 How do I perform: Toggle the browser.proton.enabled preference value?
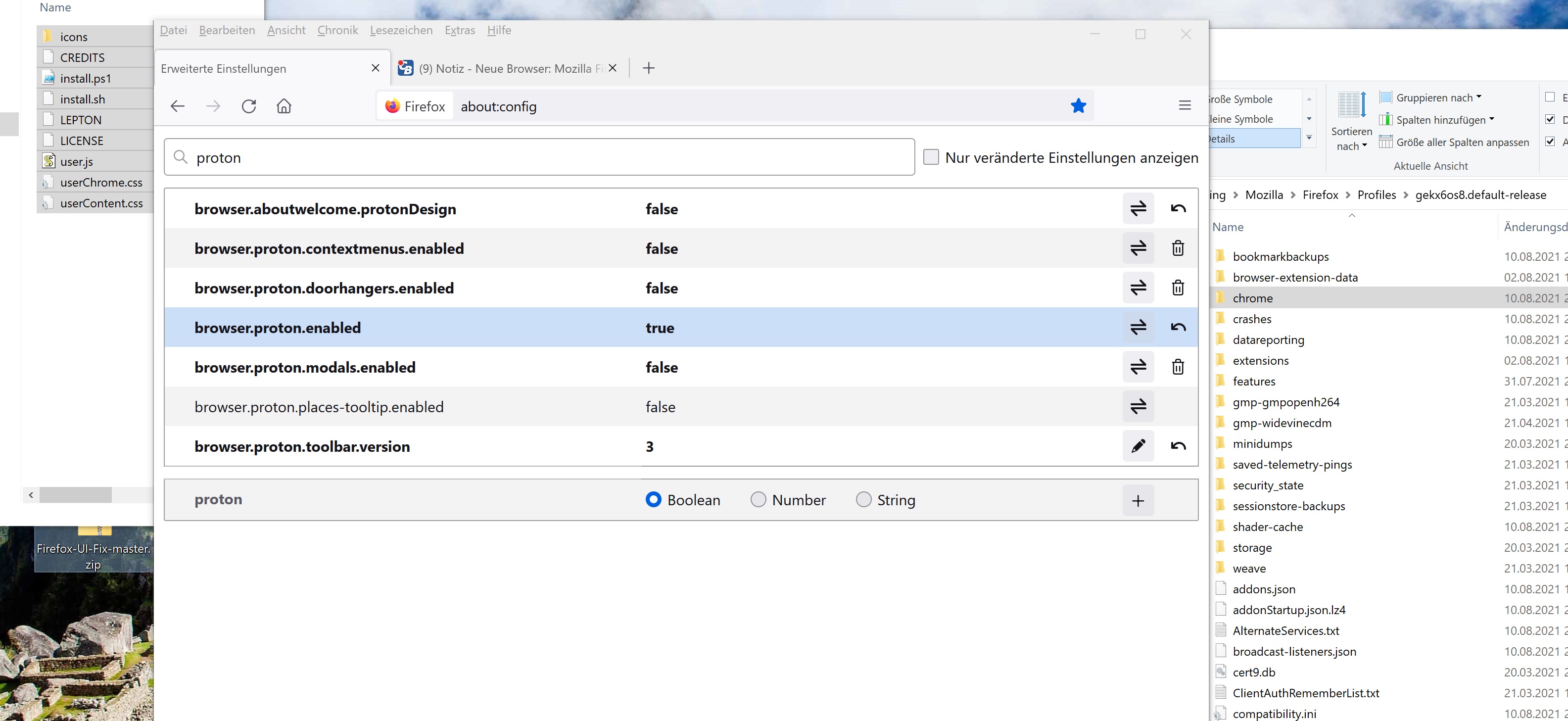(x=1138, y=327)
